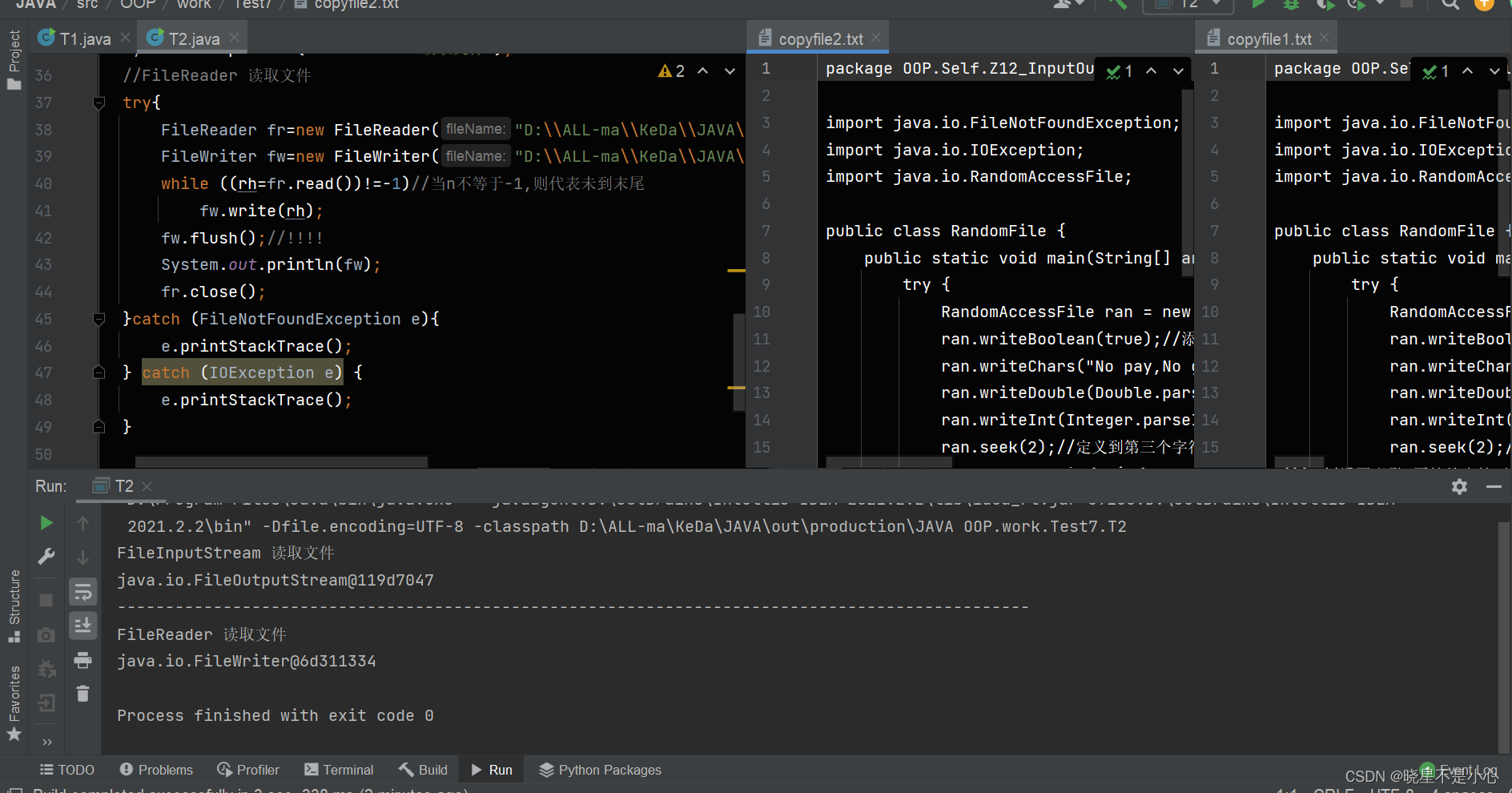
Task: Toggle scroll to end of output
Action: 82,626
